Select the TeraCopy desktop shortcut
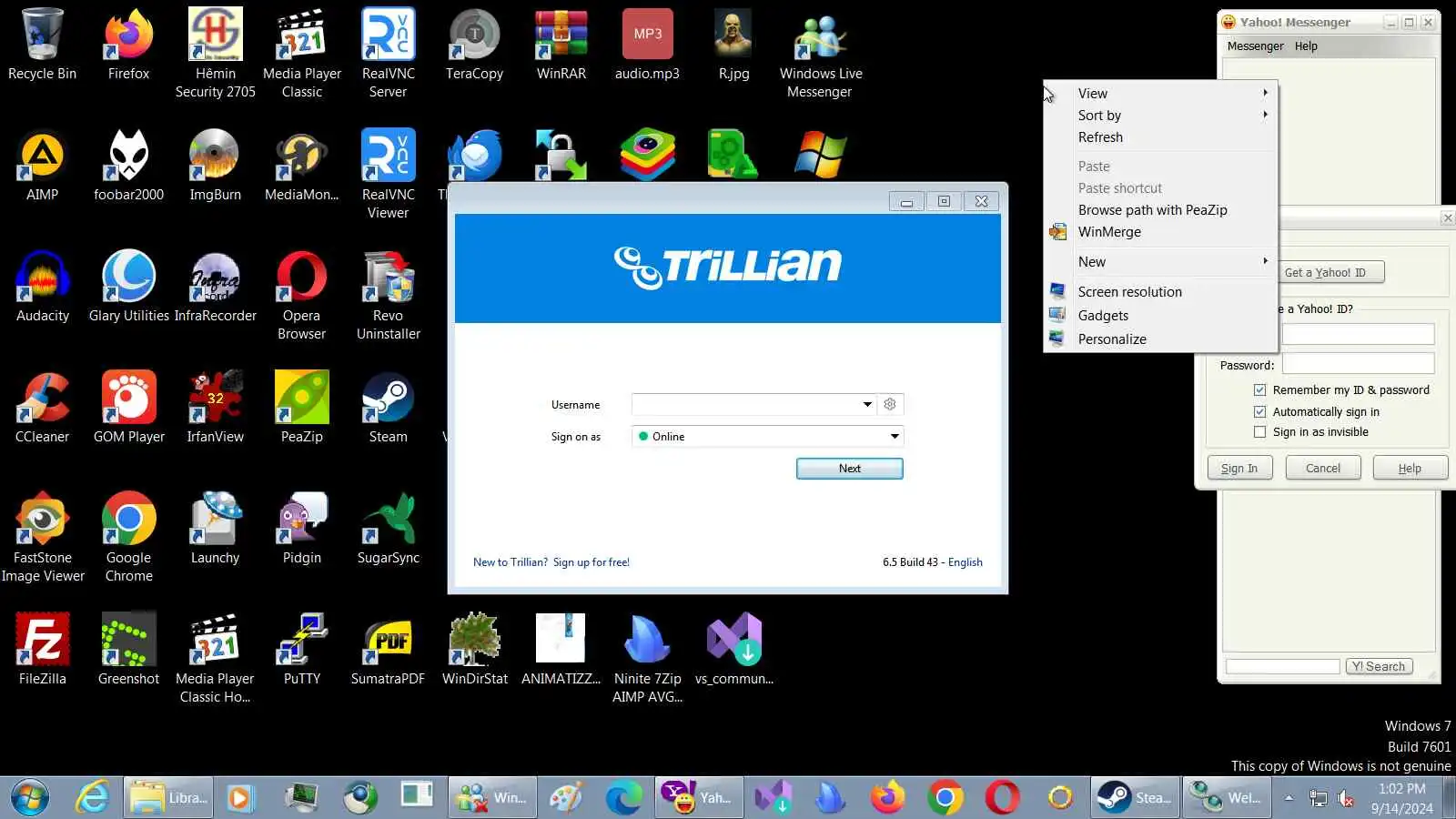 pyautogui.click(x=474, y=45)
